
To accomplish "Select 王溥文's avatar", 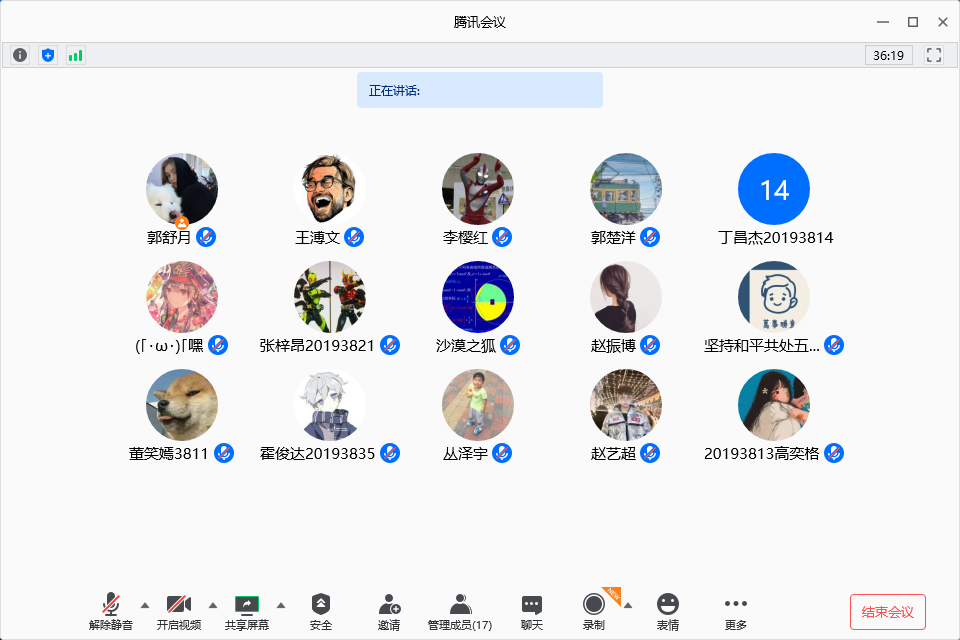I will pyautogui.click(x=330, y=189).
